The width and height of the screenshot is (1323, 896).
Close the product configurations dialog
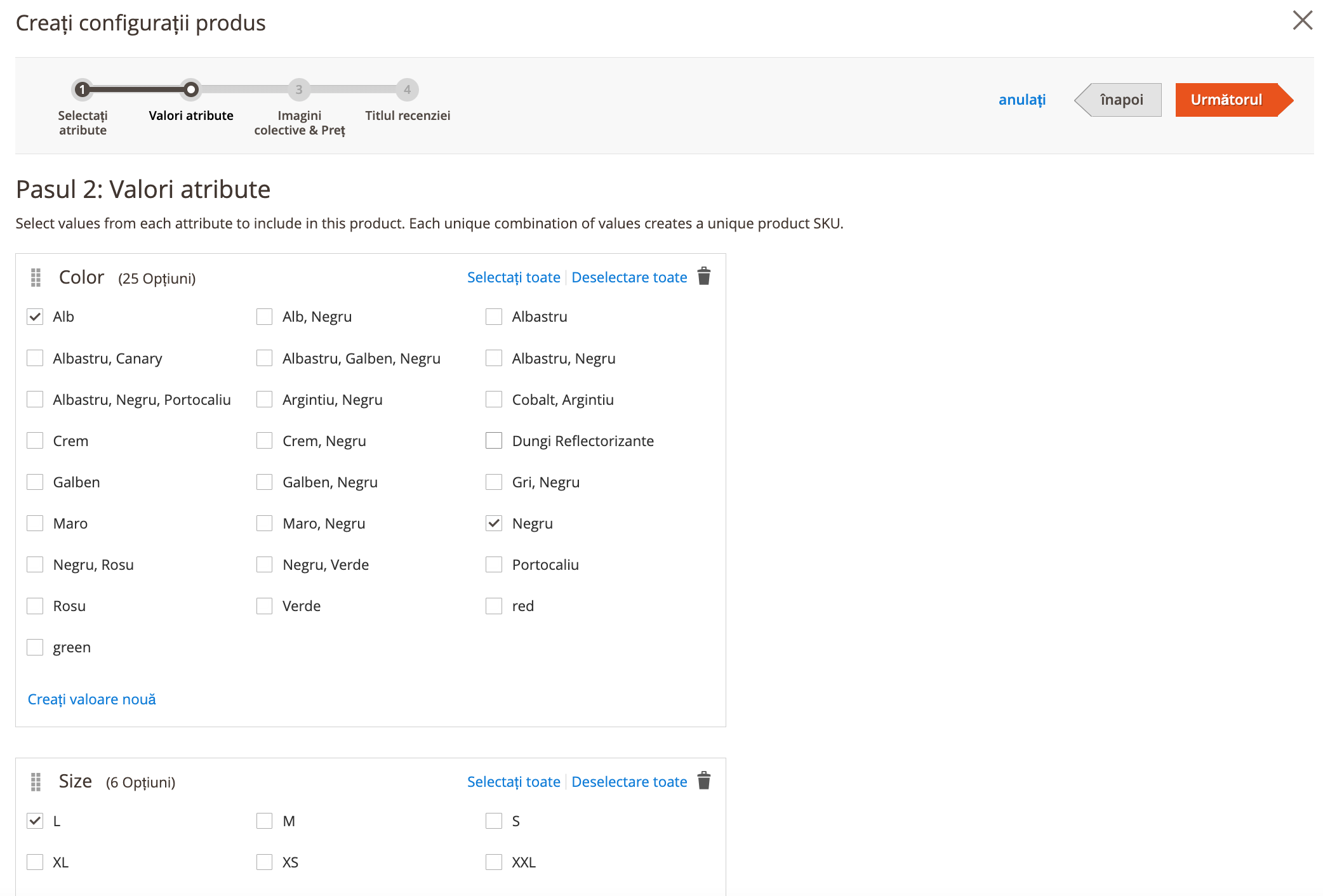coord(1302,20)
